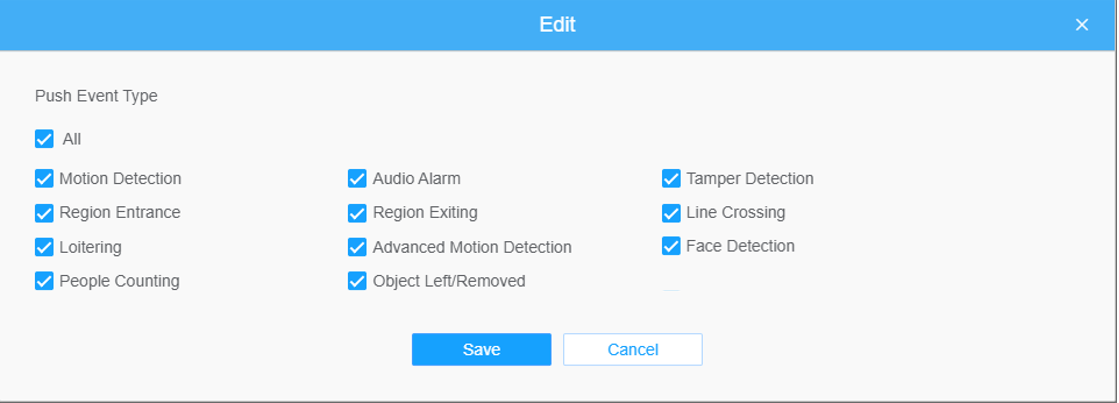
Task: Uncheck the Loitering checkbox
Action: click(44, 247)
